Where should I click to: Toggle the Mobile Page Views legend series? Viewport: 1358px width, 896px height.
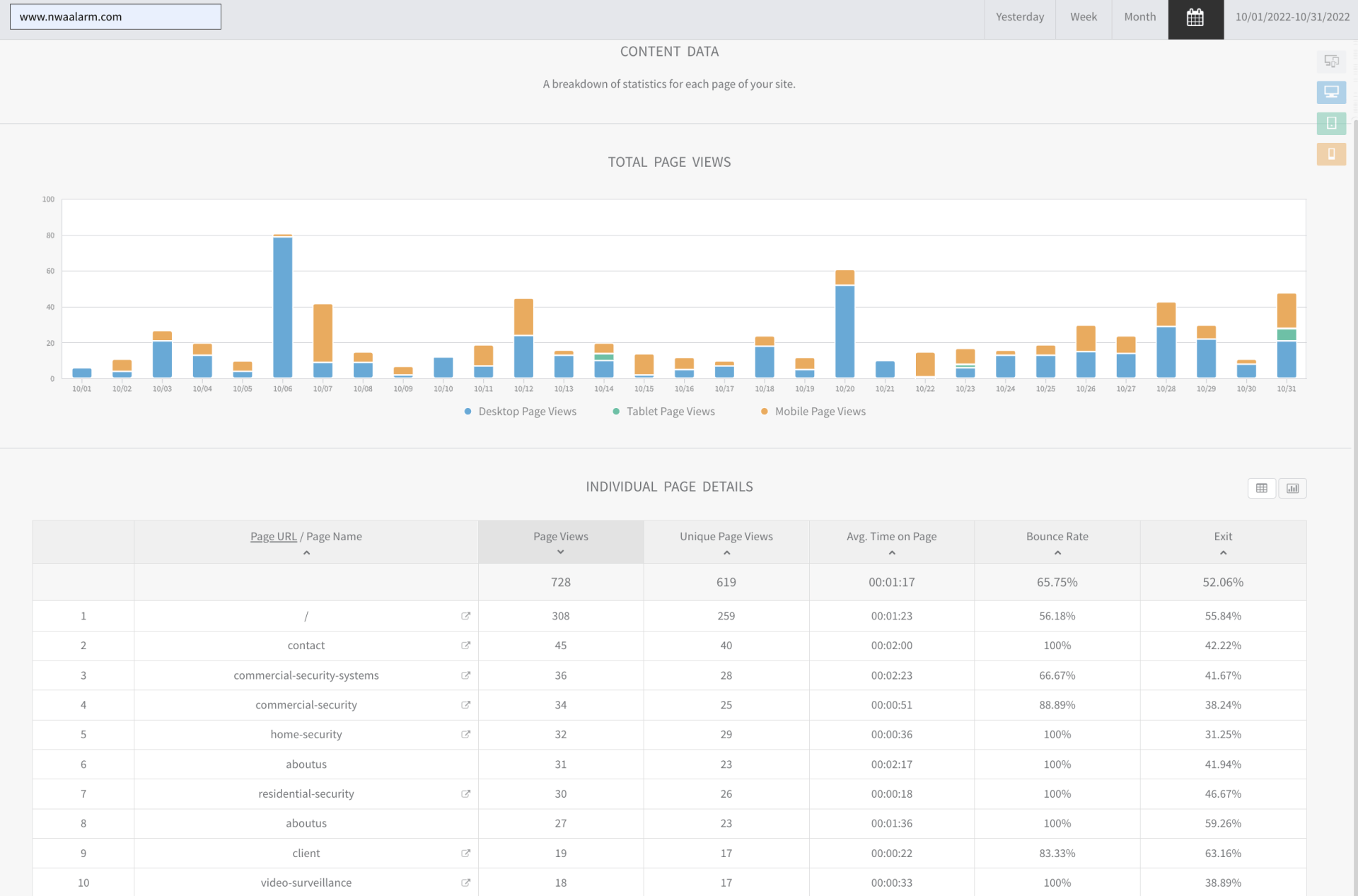pyautogui.click(x=813, y=412)
